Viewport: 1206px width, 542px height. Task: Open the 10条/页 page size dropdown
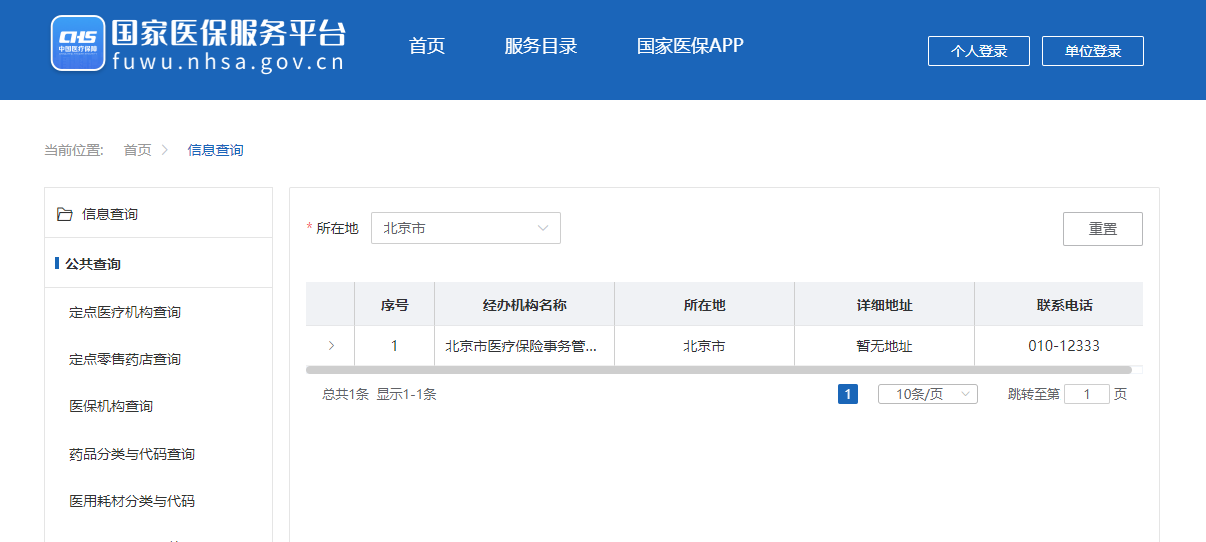(x=927, y=394)
